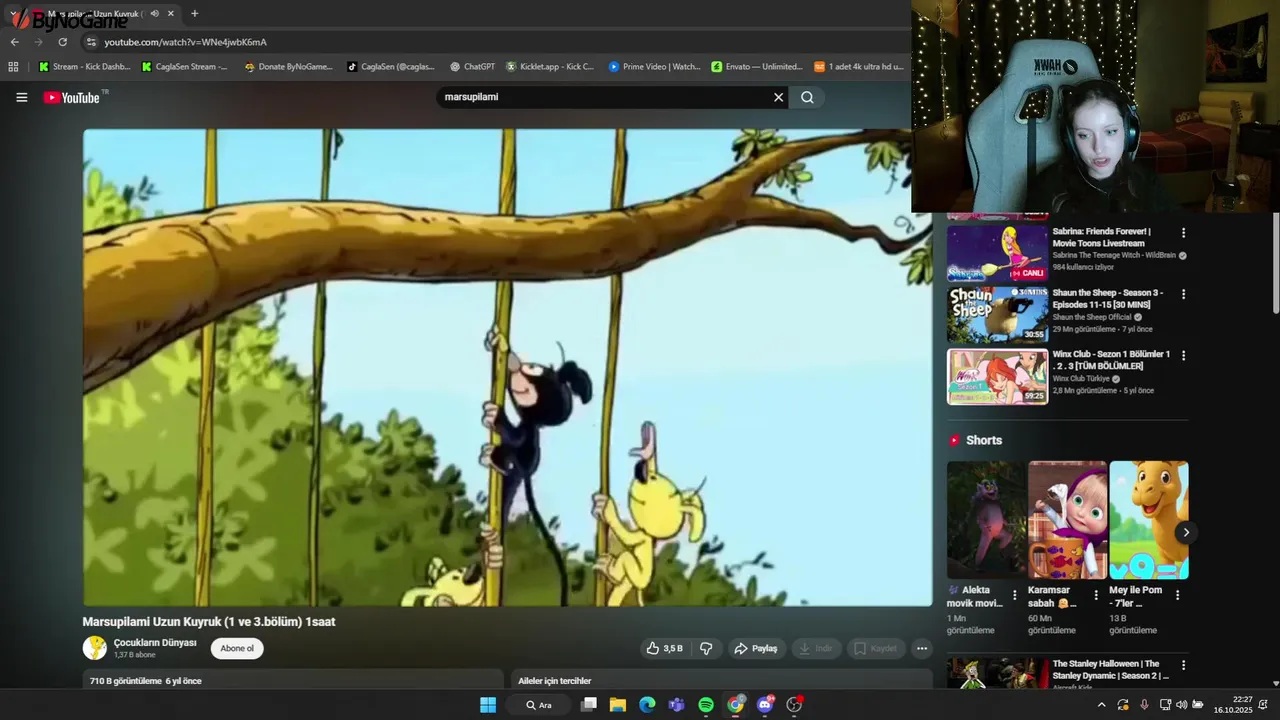The width and height of the screenshot is (1280, 720).
Task: Open the YouTube hamburger guide menu
Action: coord(21,97)
